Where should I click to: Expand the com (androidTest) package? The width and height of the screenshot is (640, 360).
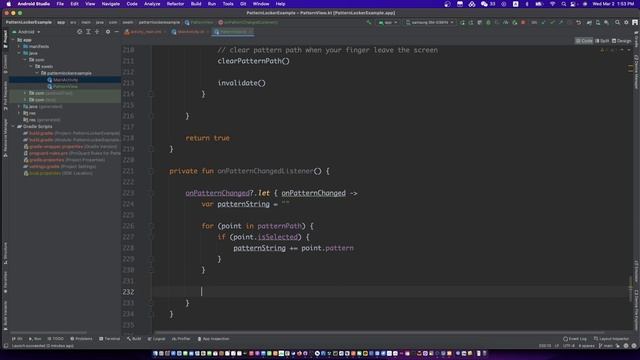click(25, 93)
